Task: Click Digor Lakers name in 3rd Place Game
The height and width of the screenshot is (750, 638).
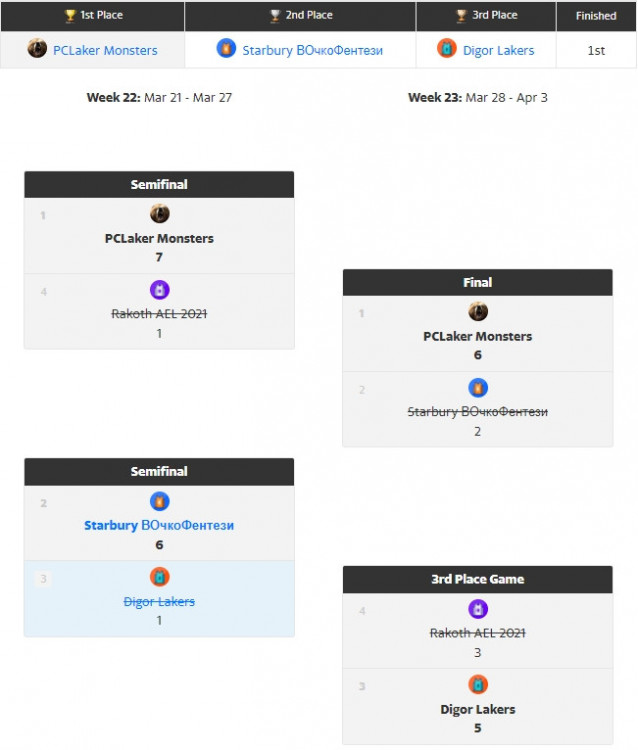Action: point(478,709)
